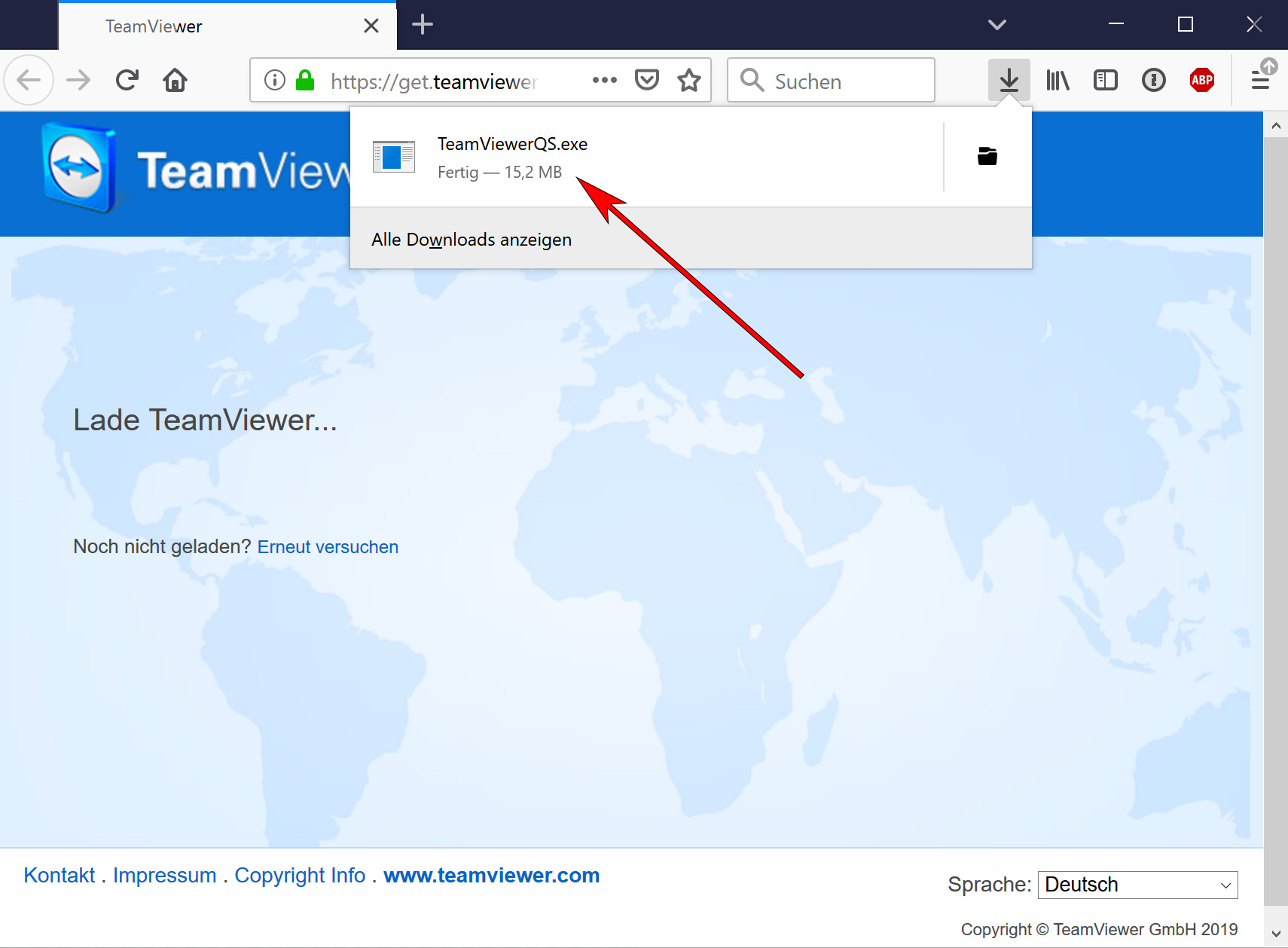This screenshot has height=948, width=1288.
Task: Click the green padlock security icon
Action: 305,80
